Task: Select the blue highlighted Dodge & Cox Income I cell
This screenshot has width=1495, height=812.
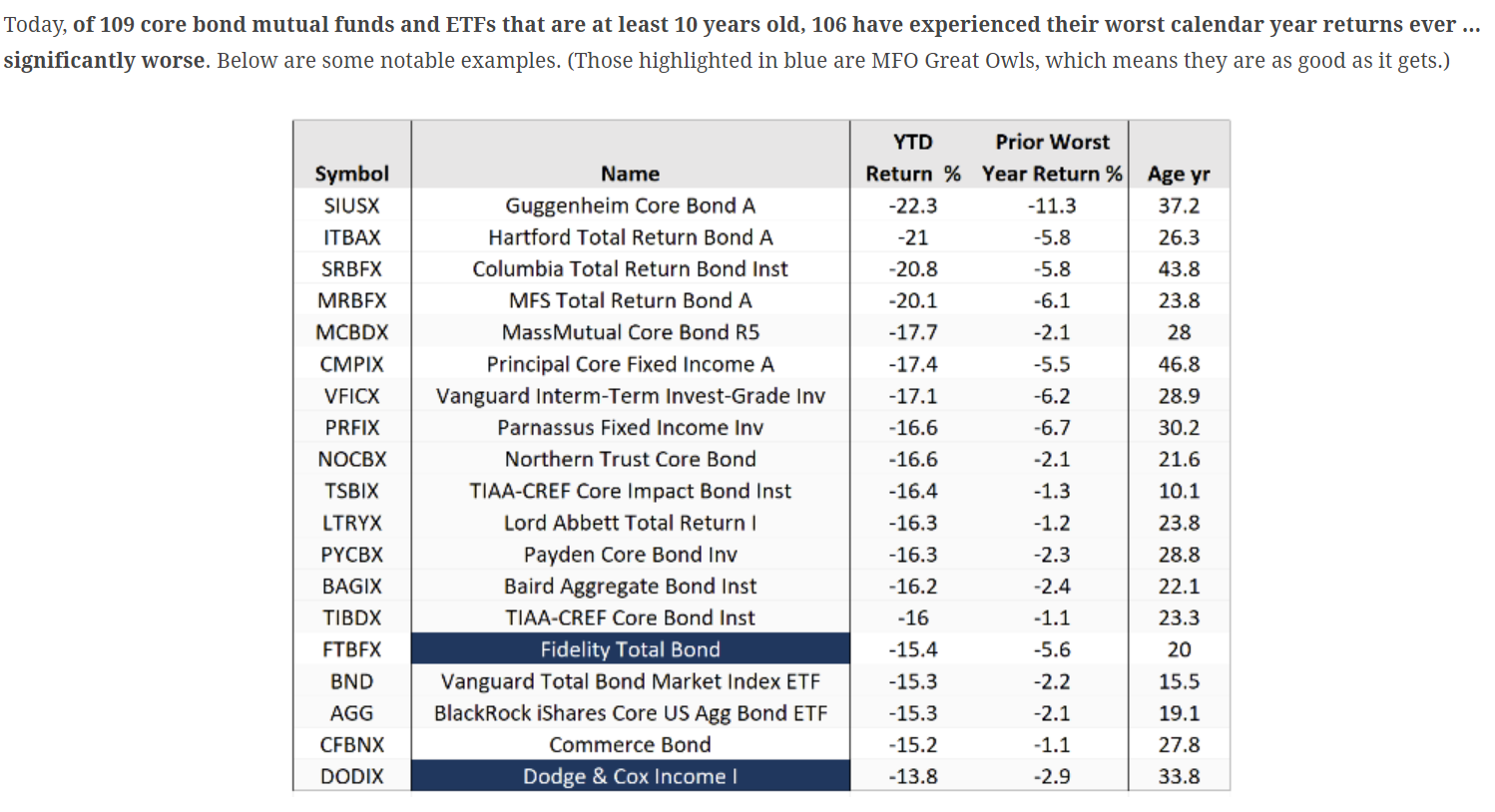Action: pyautogui.click(x=630, y=776)
